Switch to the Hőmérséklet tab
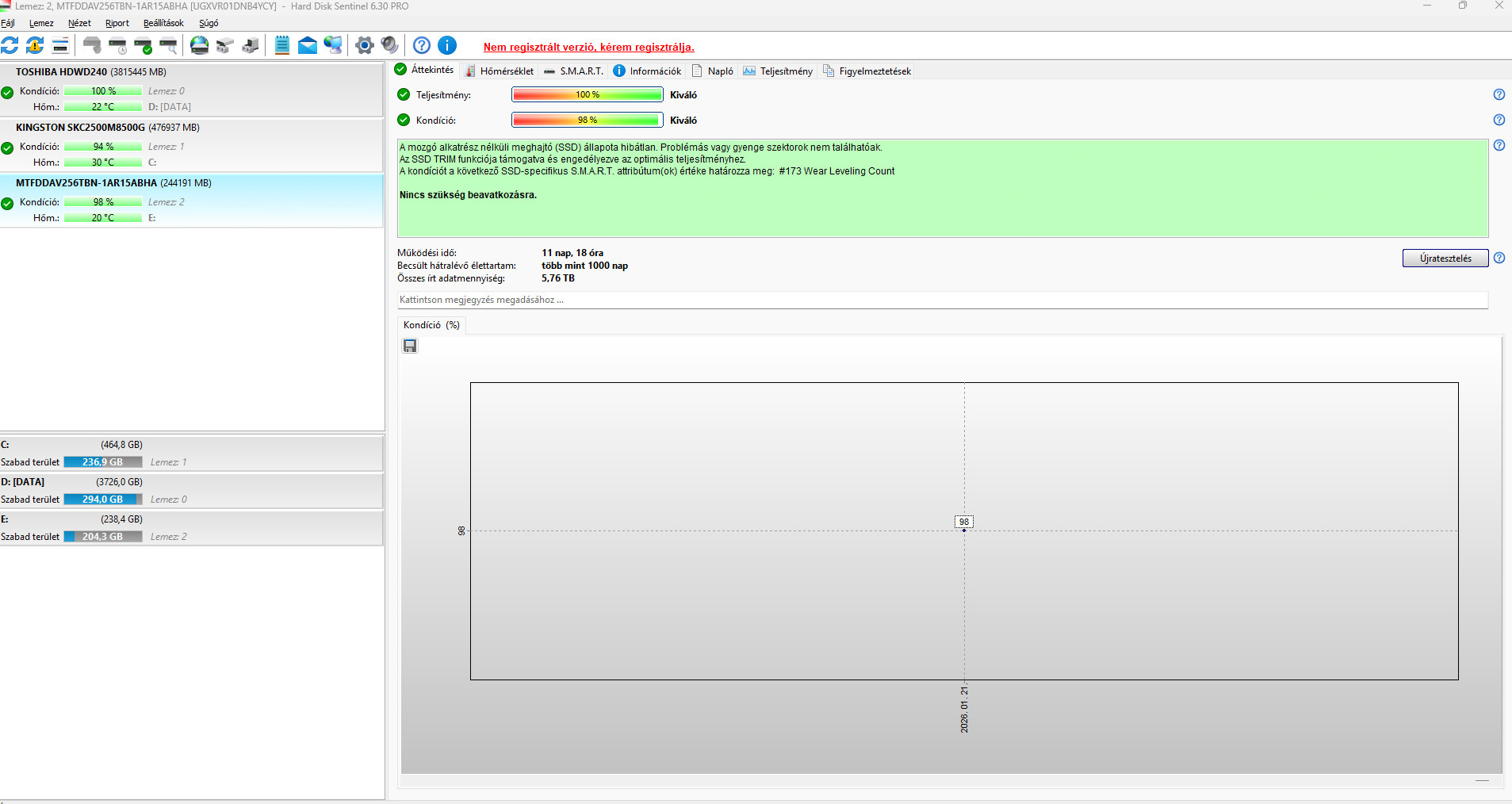This screenshot has width=1512, height=804. (500, 71)
